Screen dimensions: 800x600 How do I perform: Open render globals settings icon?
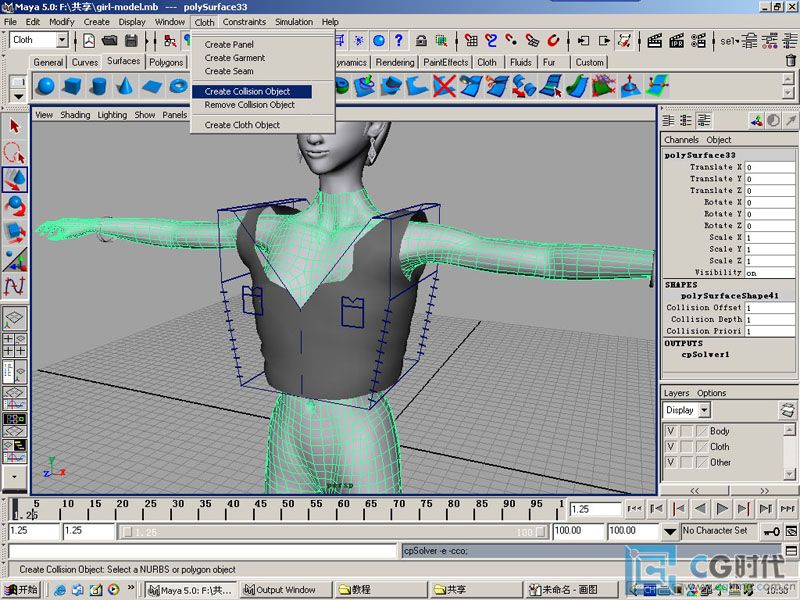coord(698,40)
